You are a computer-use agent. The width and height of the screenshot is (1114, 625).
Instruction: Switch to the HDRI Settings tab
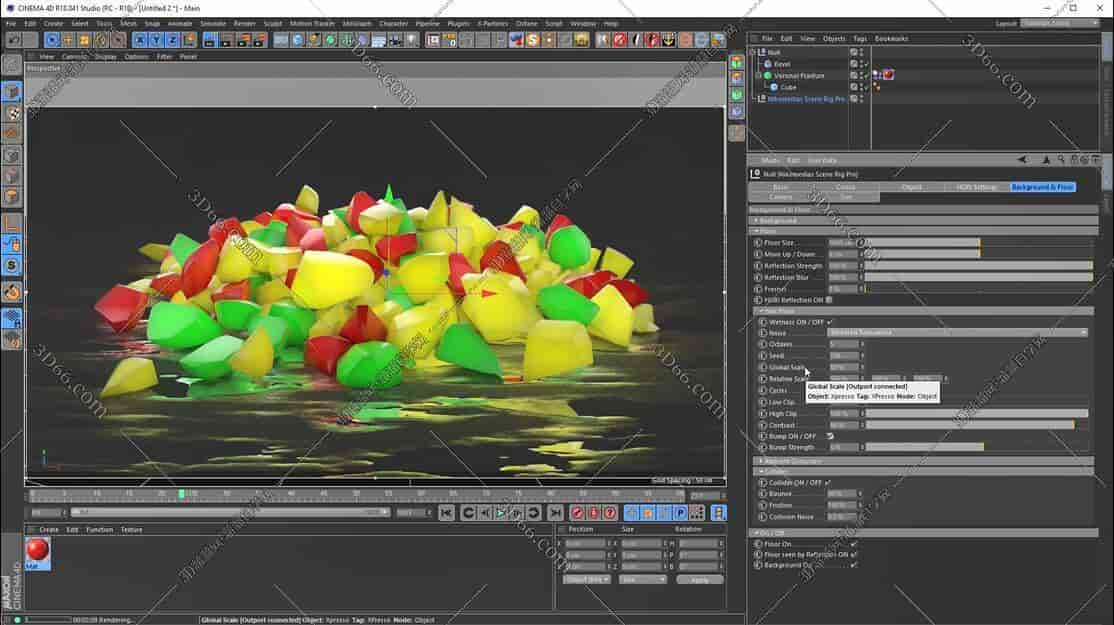pyautogui.click(x=977, y=186)
